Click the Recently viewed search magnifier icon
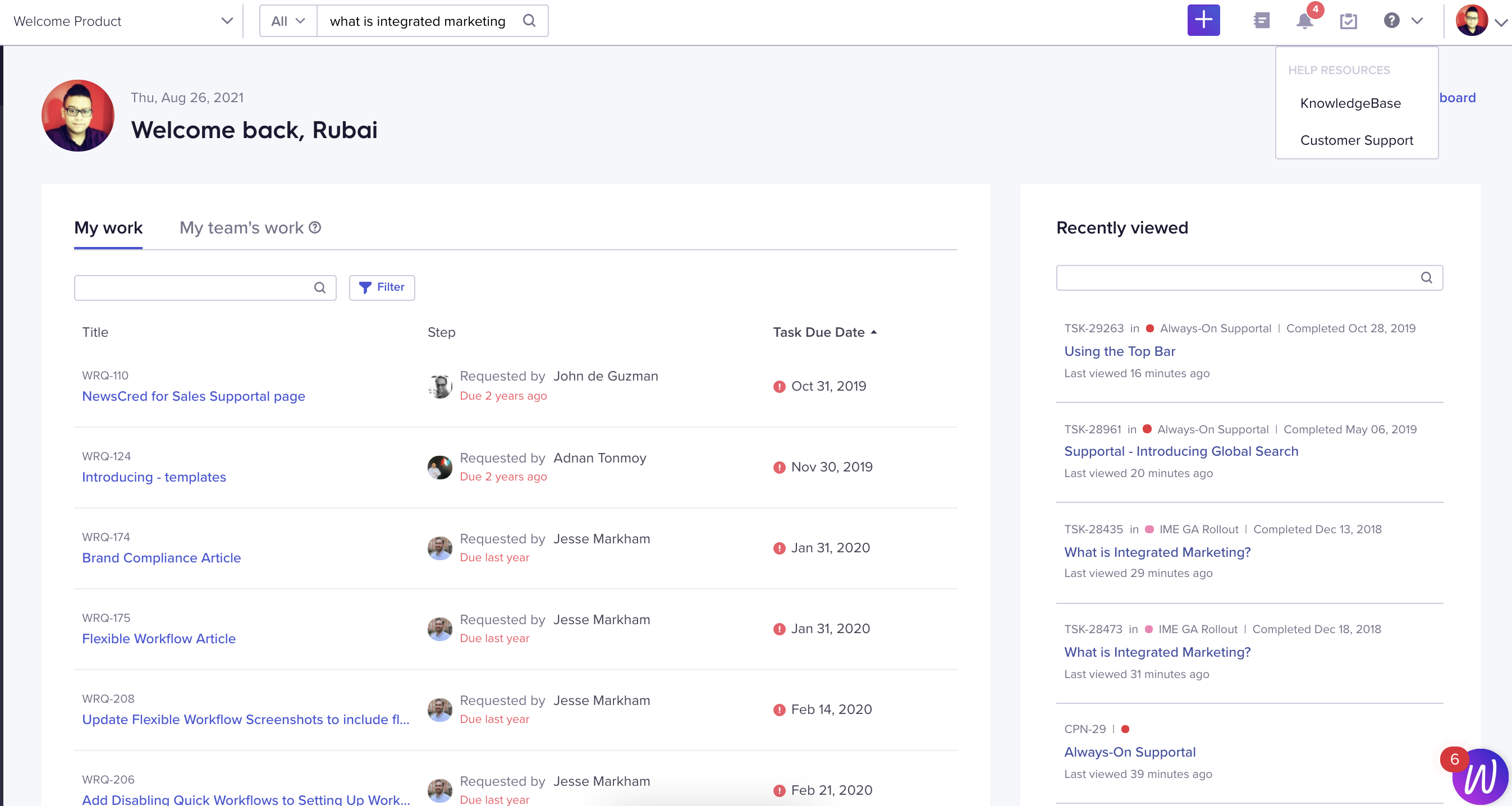The image size is (1512, 806). click(x=1426, y=278)
